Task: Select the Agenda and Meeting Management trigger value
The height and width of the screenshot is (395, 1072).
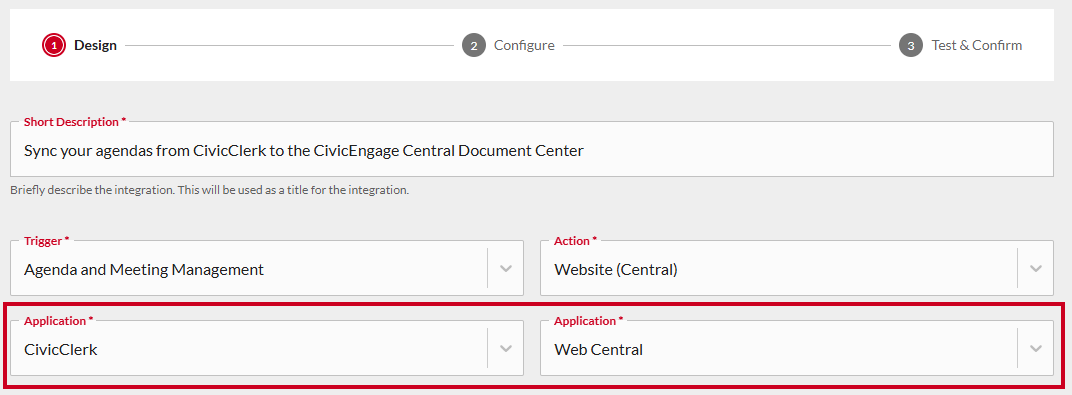Action: 144,270
